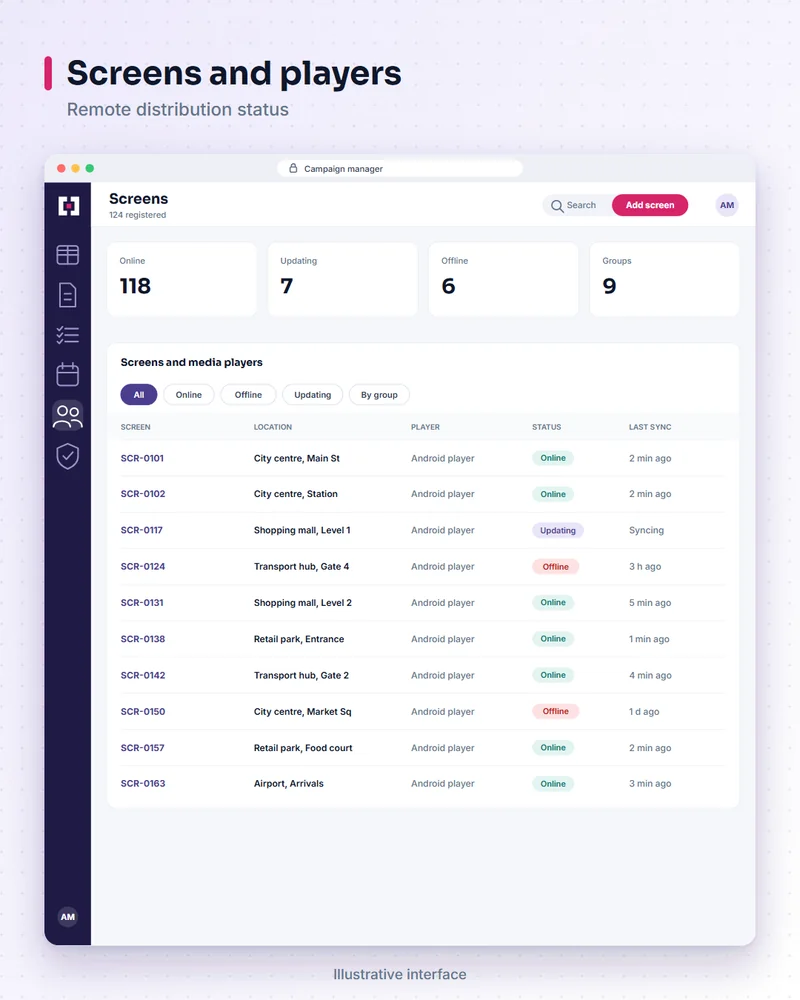Open screen SCR-0163
This screenshot has height=1000, width=800.
tap(143, 783)
